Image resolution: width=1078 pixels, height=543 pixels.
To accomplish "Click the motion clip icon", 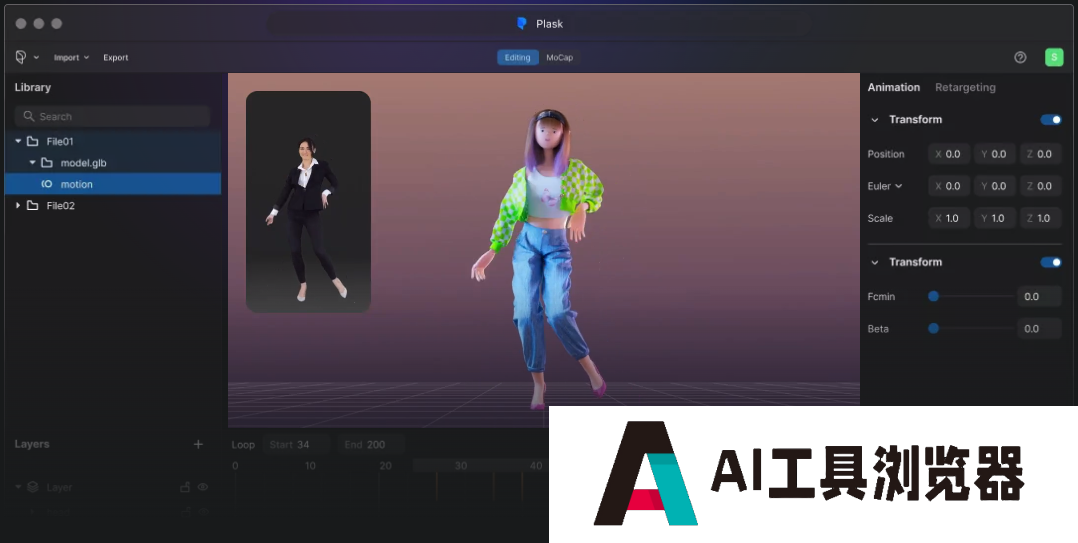I will (47, 184).
